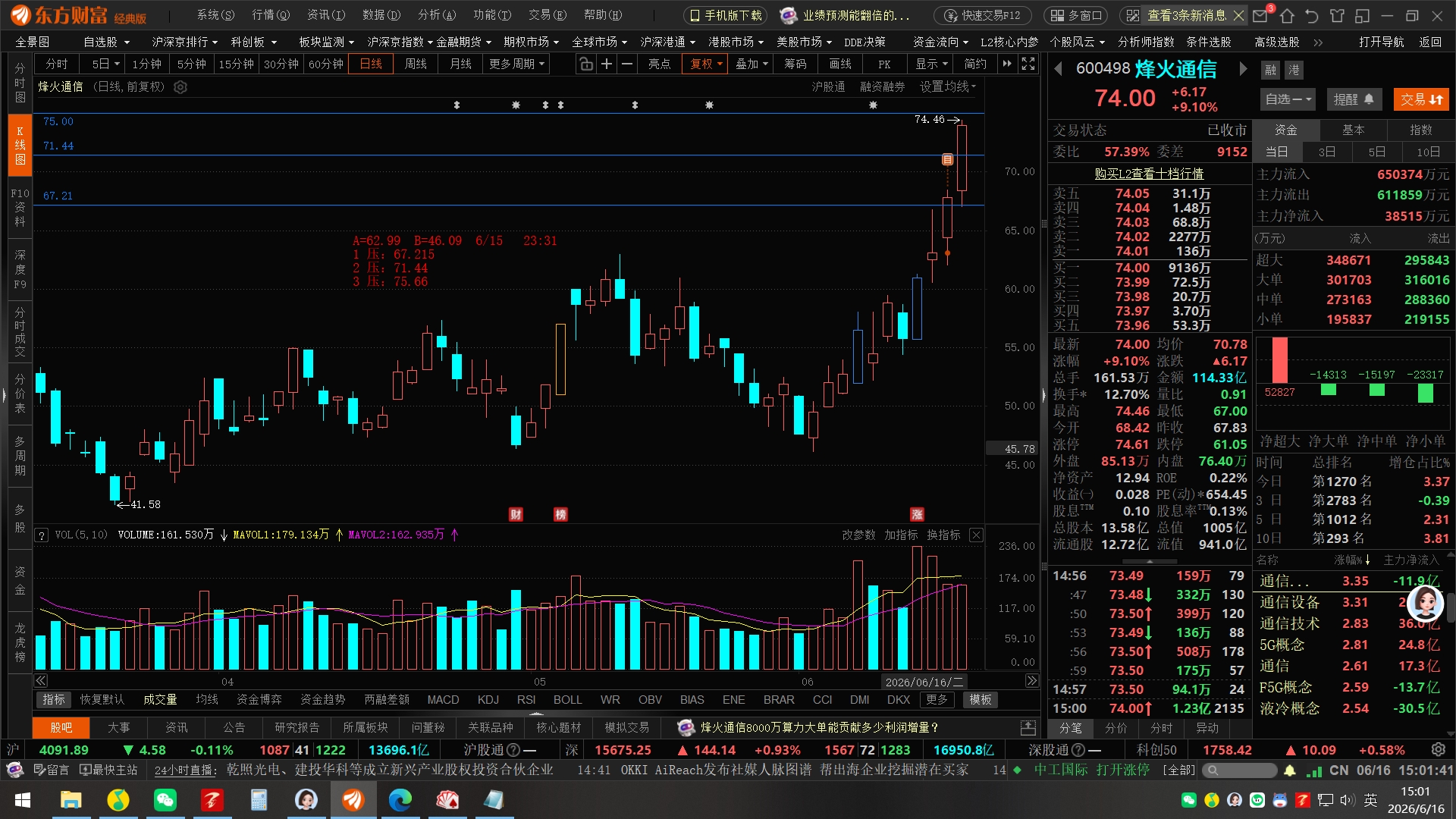The height and width of the screenshot is (819, 1456).
Task: Select the 3日 fund flow period
Action: click(1327, 152)
